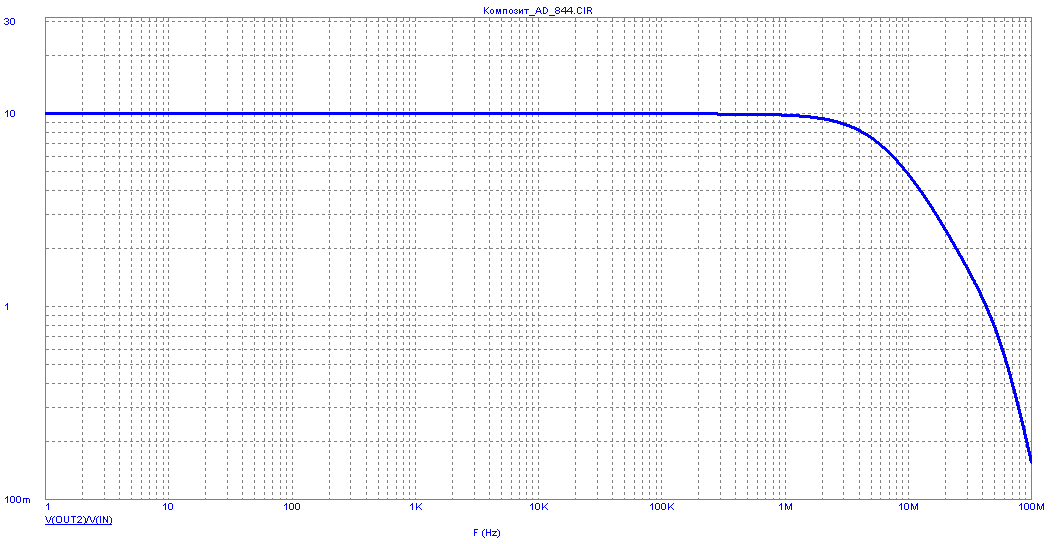Click the 100 frequency axis label
The height and width of the screenshot is (544, 1058).
[291, 507]
